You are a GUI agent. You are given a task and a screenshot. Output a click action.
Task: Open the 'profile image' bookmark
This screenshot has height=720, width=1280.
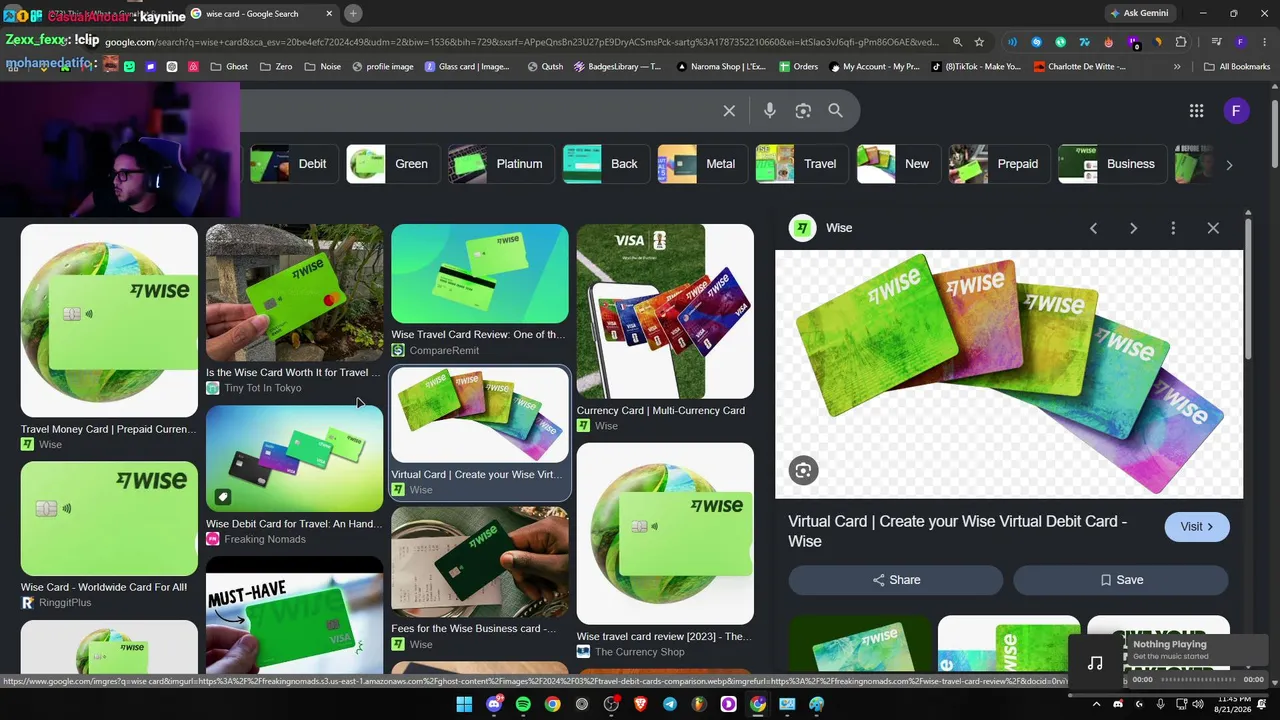point(383,67)
